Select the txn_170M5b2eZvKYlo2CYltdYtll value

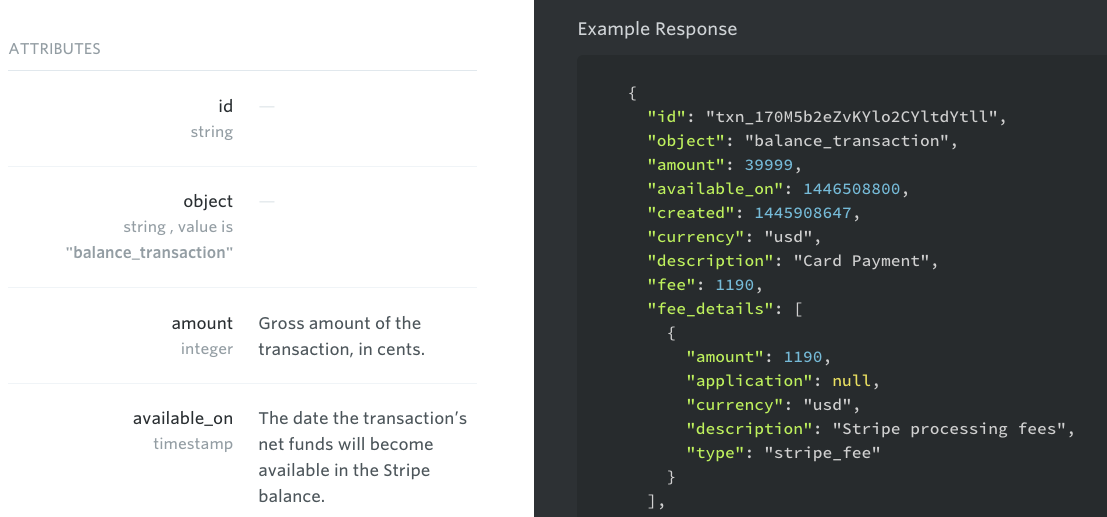click(851, 116)
